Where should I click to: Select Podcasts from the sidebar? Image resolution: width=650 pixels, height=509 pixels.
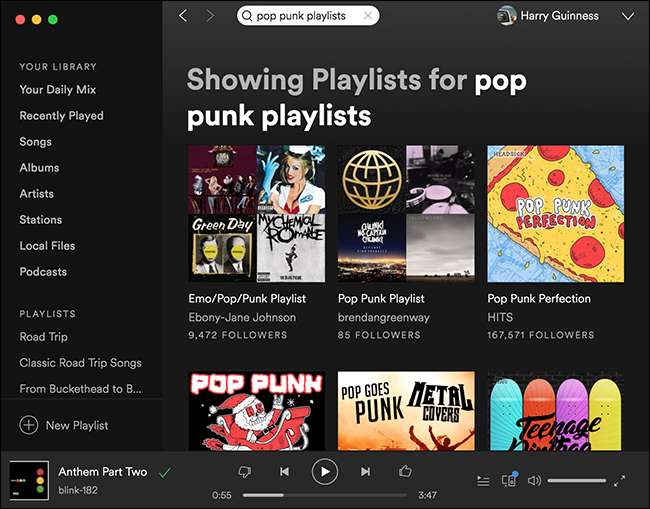tap(43, 272)
